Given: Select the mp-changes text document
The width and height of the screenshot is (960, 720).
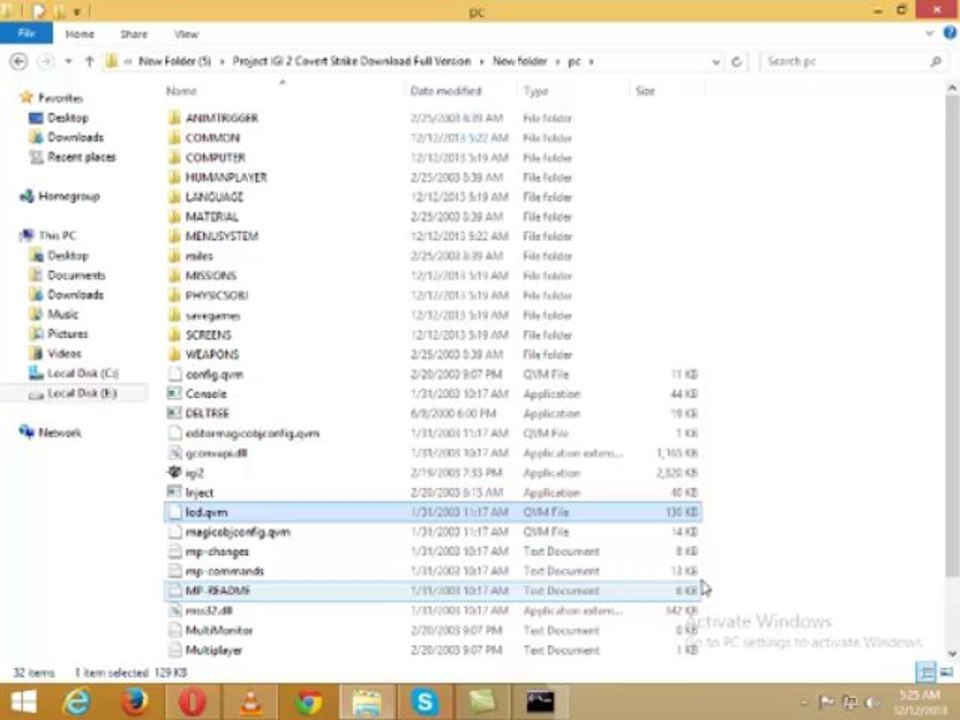Looking at the screenshot, I should coord(433,552).
